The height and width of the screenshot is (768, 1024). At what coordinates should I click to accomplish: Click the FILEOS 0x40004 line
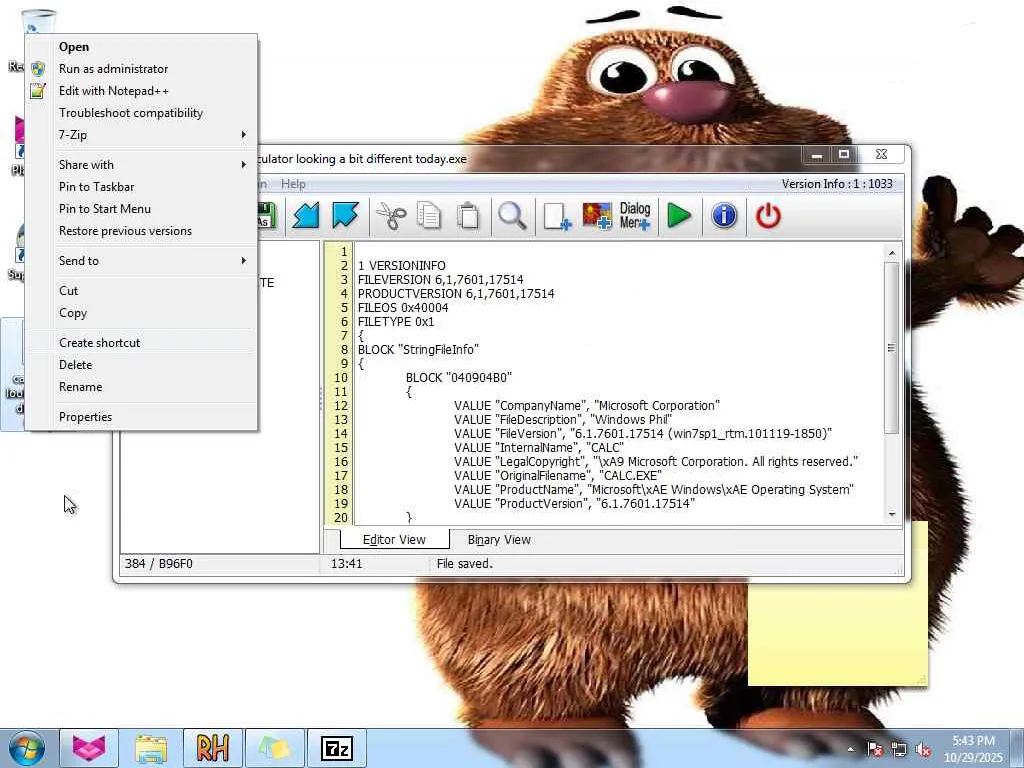tap(403, 308)
